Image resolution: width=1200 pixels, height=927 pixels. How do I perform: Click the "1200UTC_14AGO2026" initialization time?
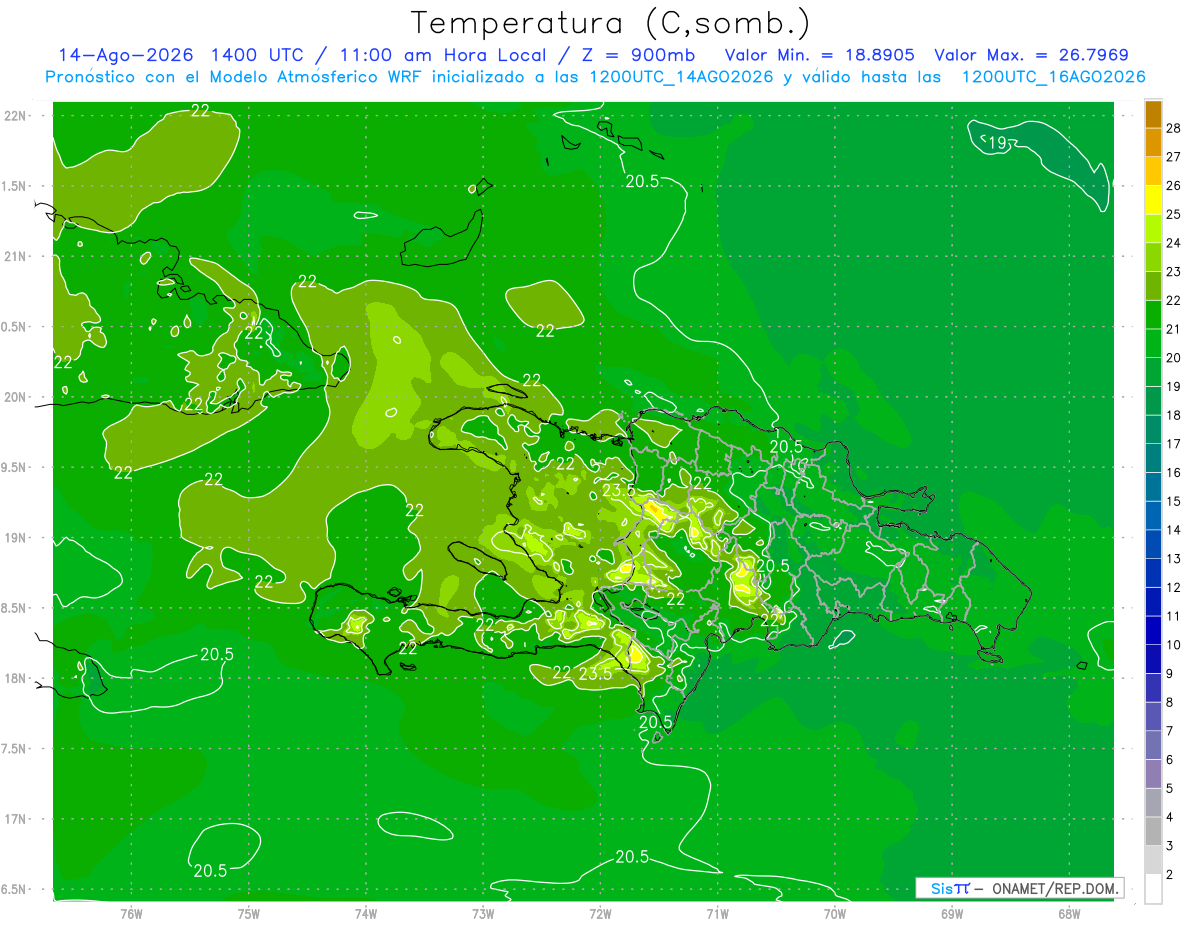pyautogui.click(x=678, y=77)
